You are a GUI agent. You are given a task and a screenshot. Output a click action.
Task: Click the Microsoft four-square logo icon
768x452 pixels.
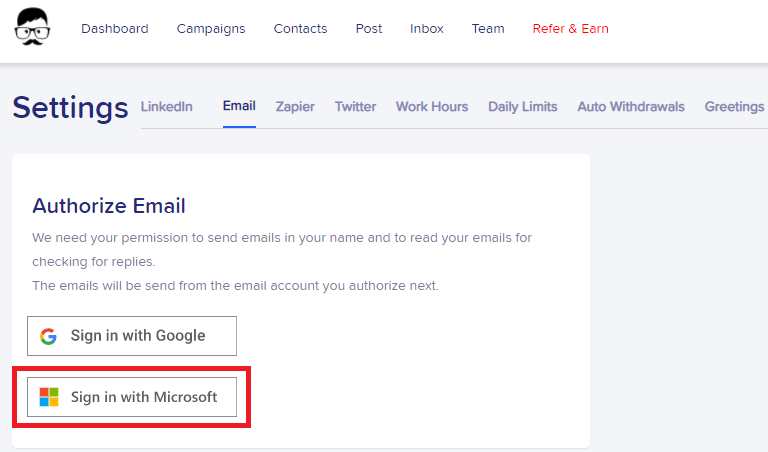(49, 397)
